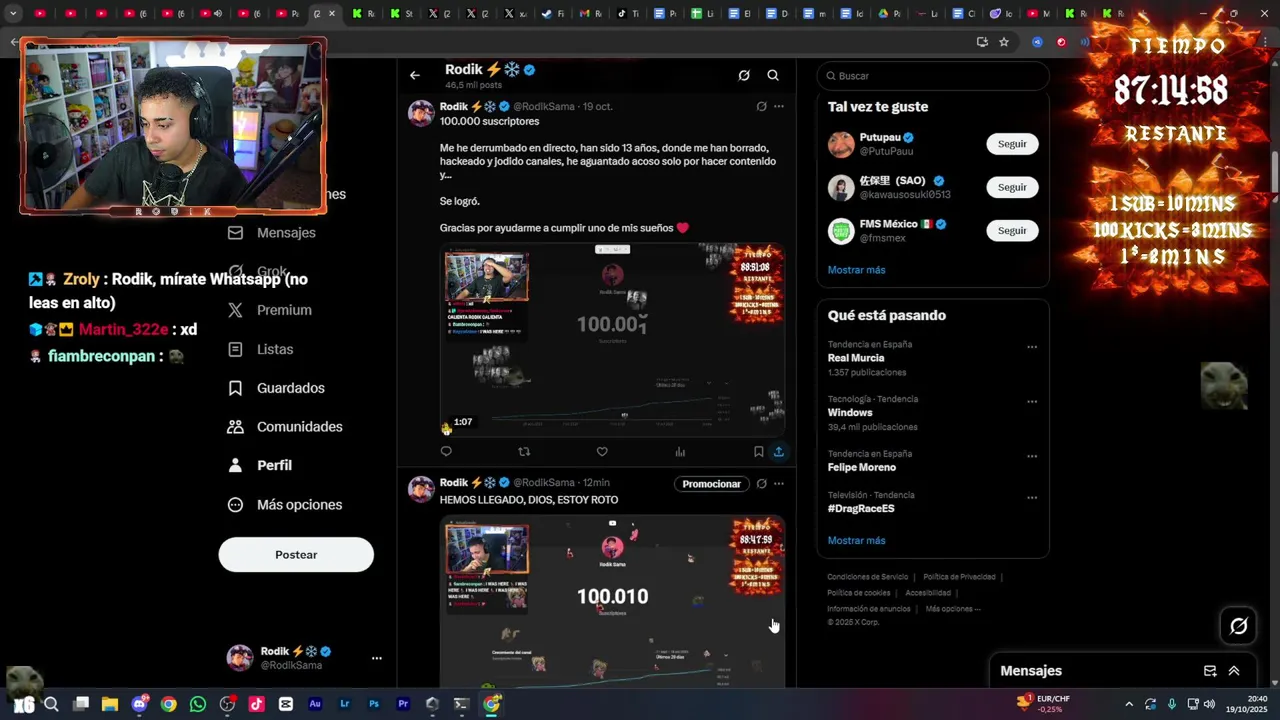The height and width of the screenshot is (720, 1280).
Task: Click Grok icon on the 19 oct. post
Action: 761,106
